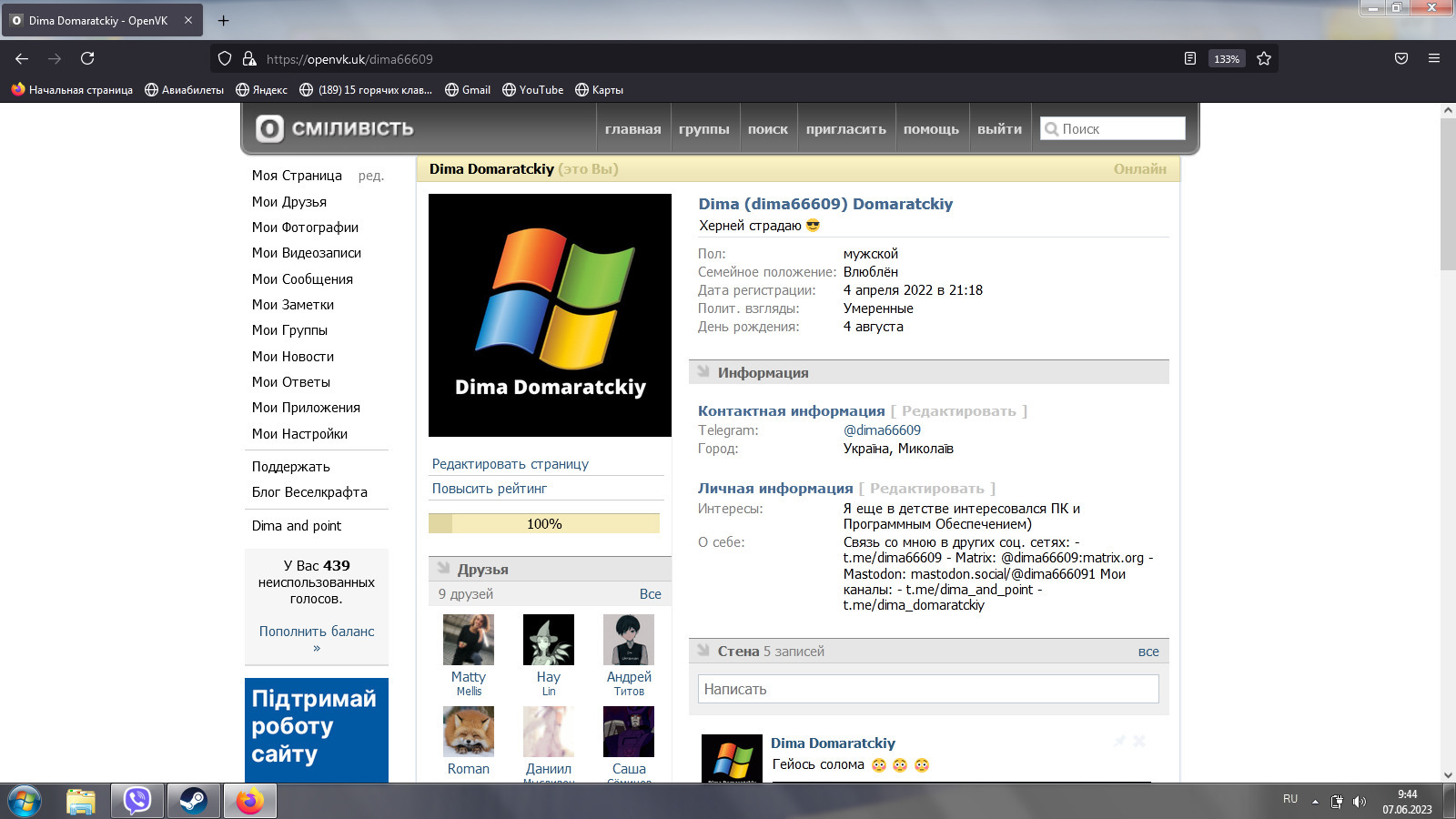This screenshot has width=1456, height=819.
Task: Open Steam from the taskbar
Action: point(193,801)
